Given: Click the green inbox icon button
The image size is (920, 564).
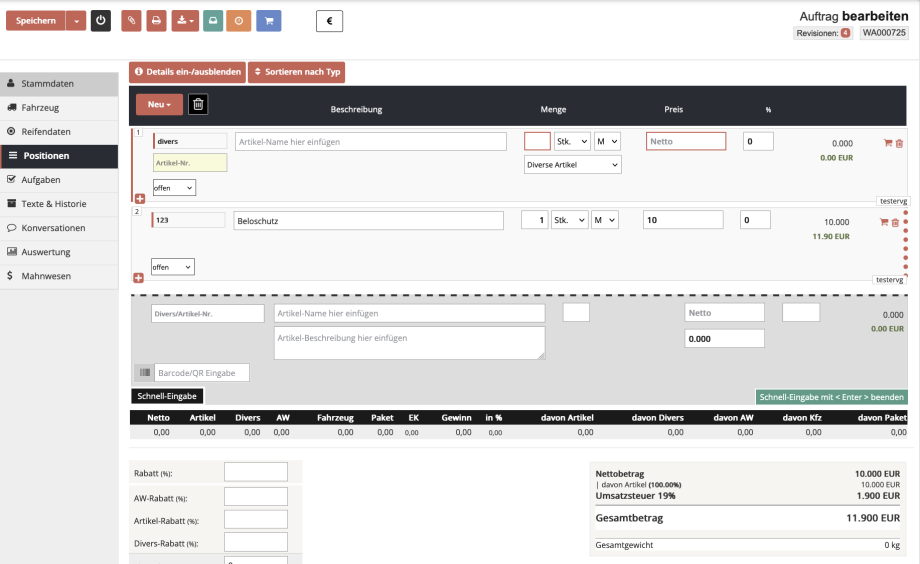Looking at the screenshot, I should point(213,21).
